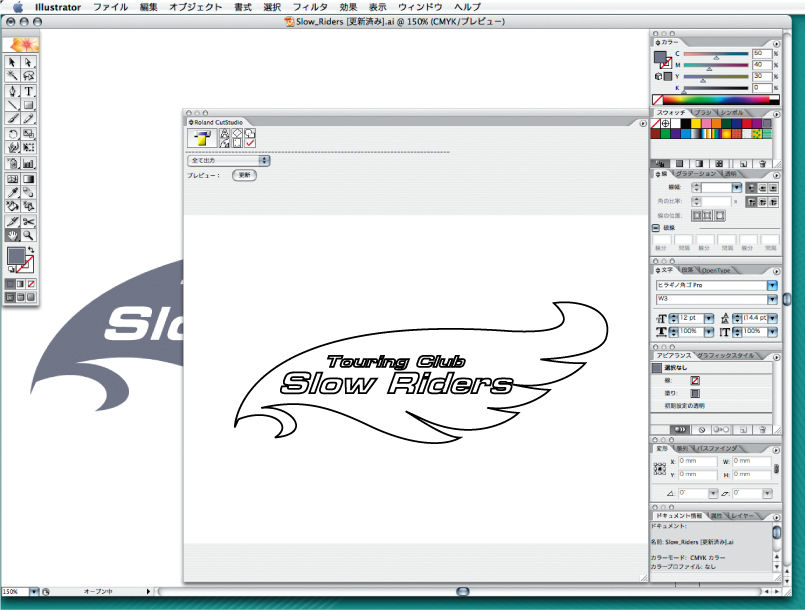Choose the Scissors tool
This screenshot has height=610, width=805.
point(29,221)
